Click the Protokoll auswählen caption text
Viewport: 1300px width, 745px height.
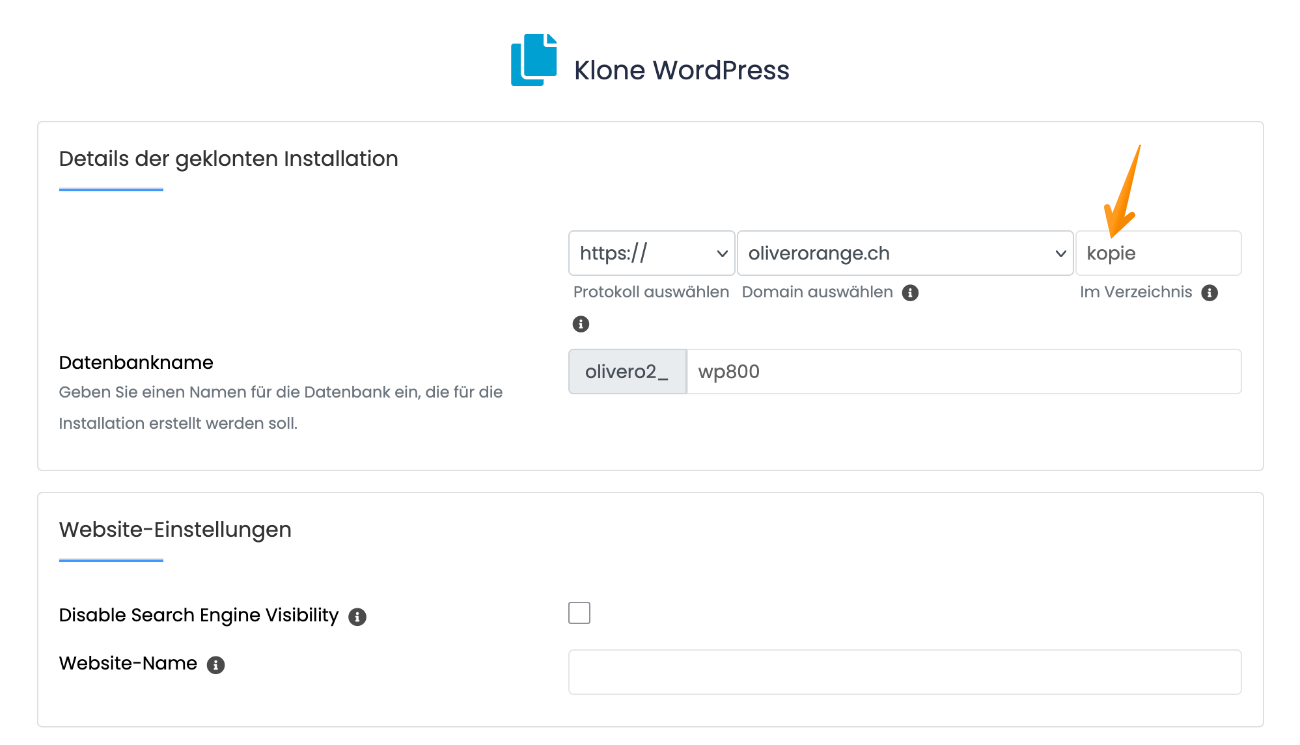click(x=651, y=292)
